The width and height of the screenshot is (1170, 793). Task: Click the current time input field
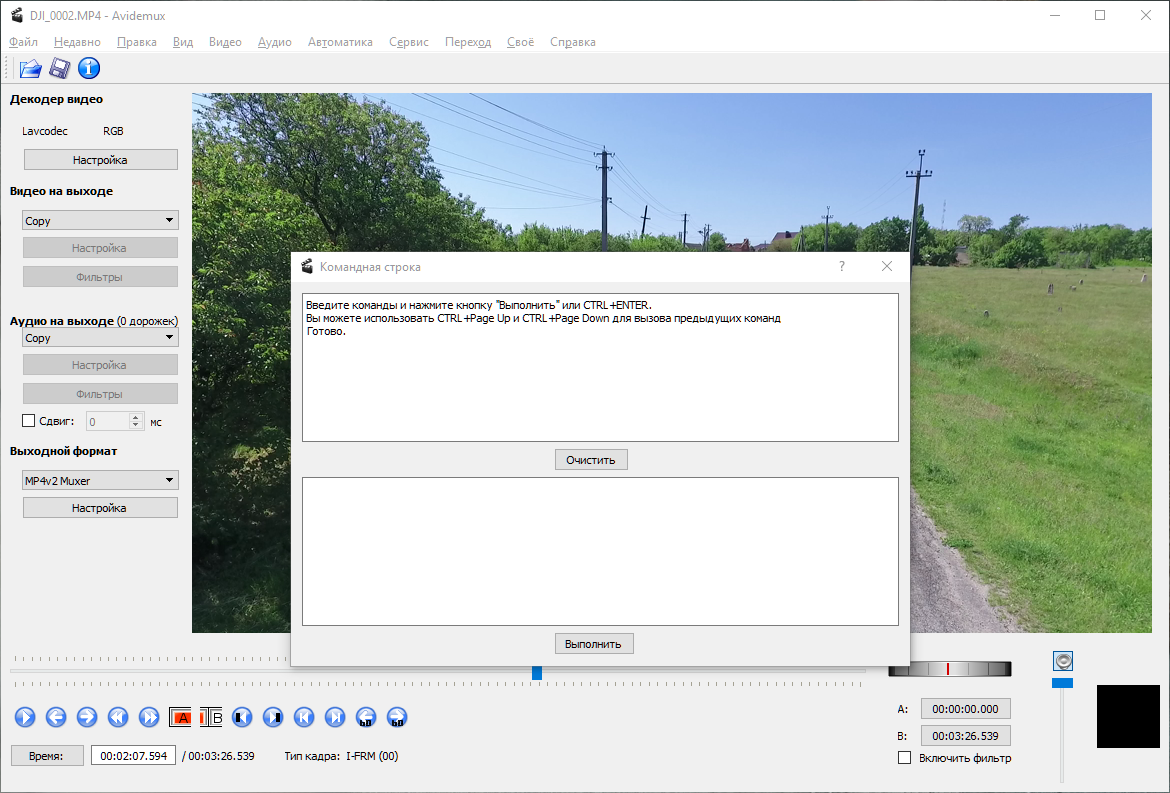[134, 756]
